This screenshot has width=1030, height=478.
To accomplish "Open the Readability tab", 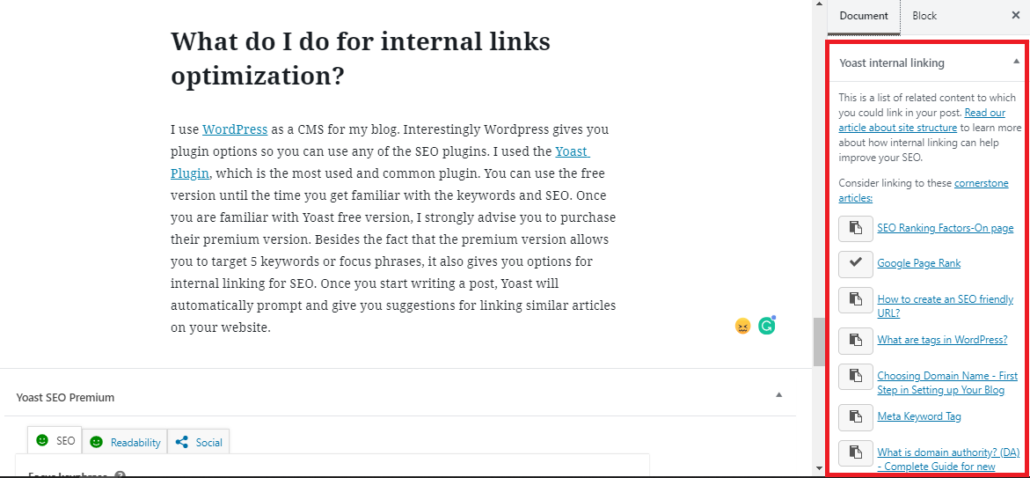I will click(125, 441).
